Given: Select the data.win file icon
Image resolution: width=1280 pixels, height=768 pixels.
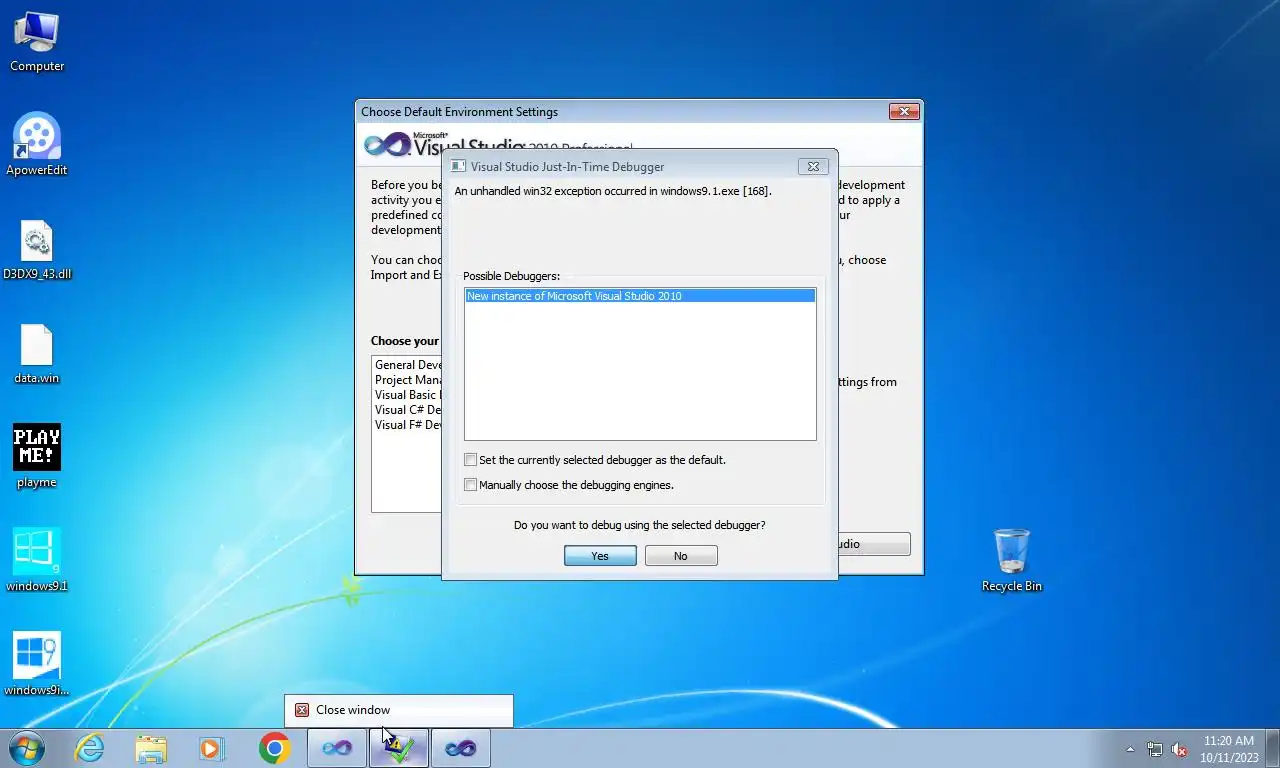Looking at the screenshot, I should tap(37, 354).
